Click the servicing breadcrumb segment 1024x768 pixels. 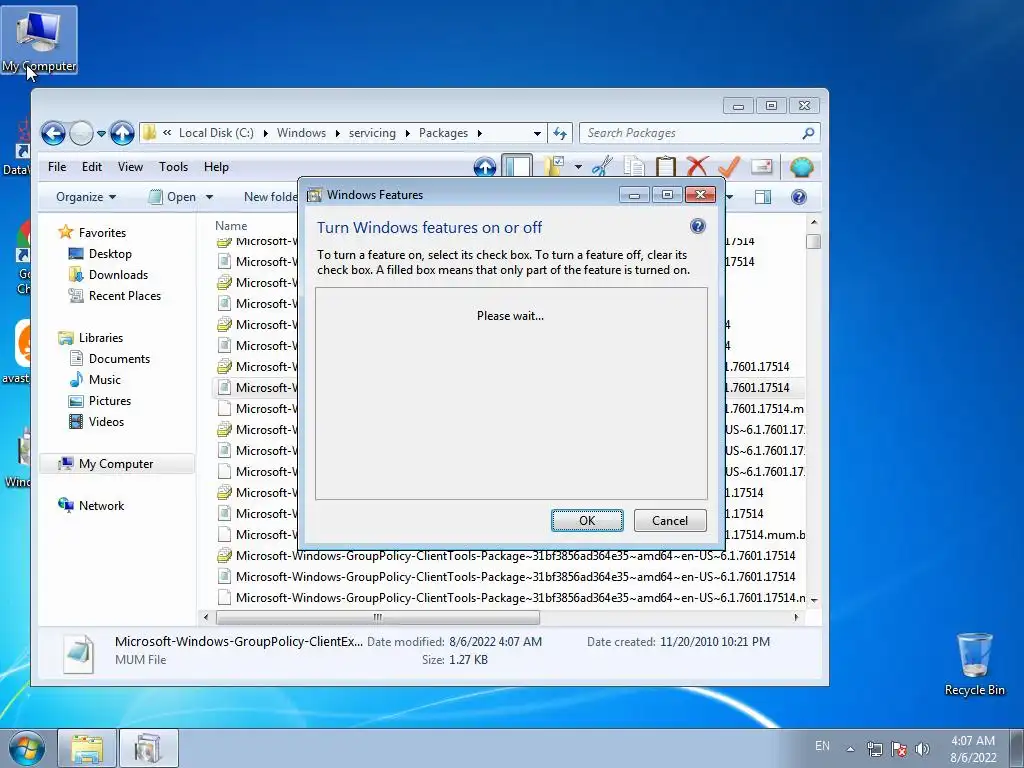pos(372,133)
